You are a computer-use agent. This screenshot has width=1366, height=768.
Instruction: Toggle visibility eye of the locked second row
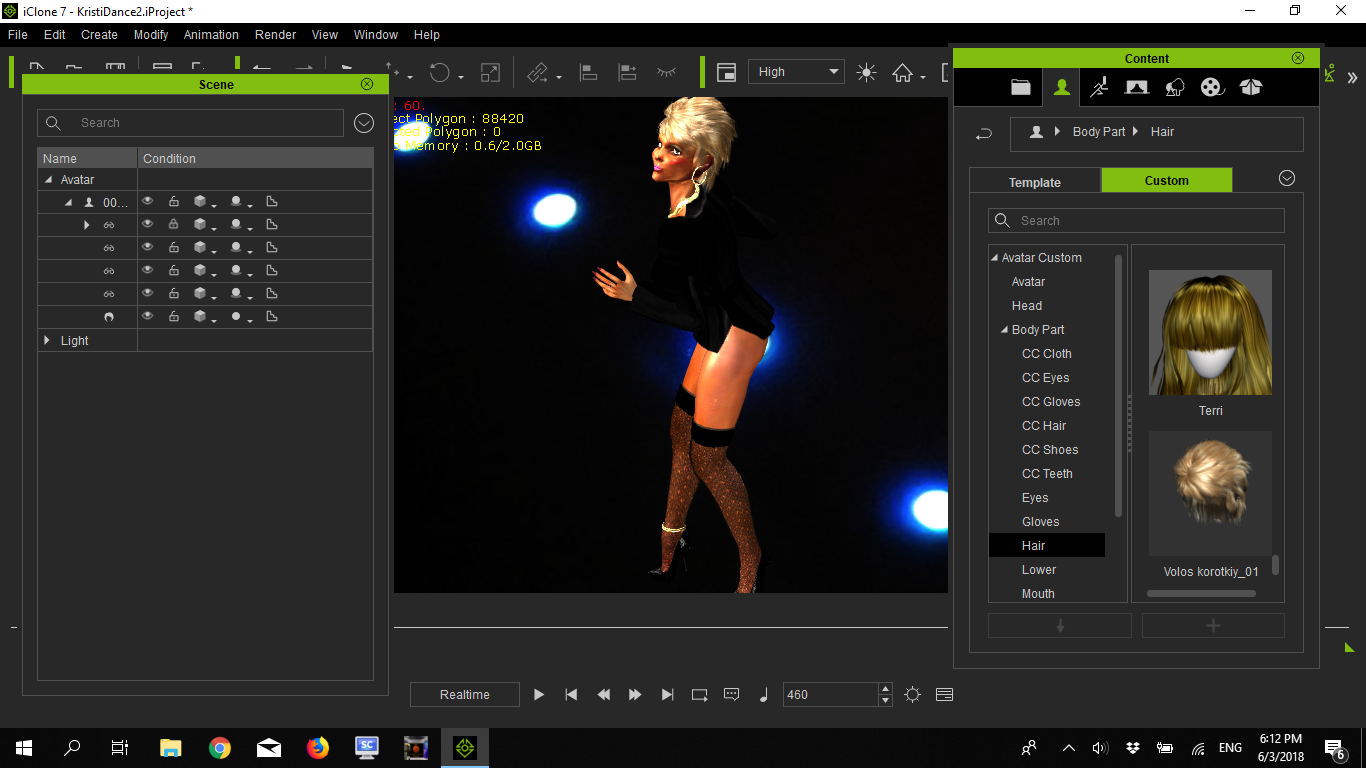[148, 224]
